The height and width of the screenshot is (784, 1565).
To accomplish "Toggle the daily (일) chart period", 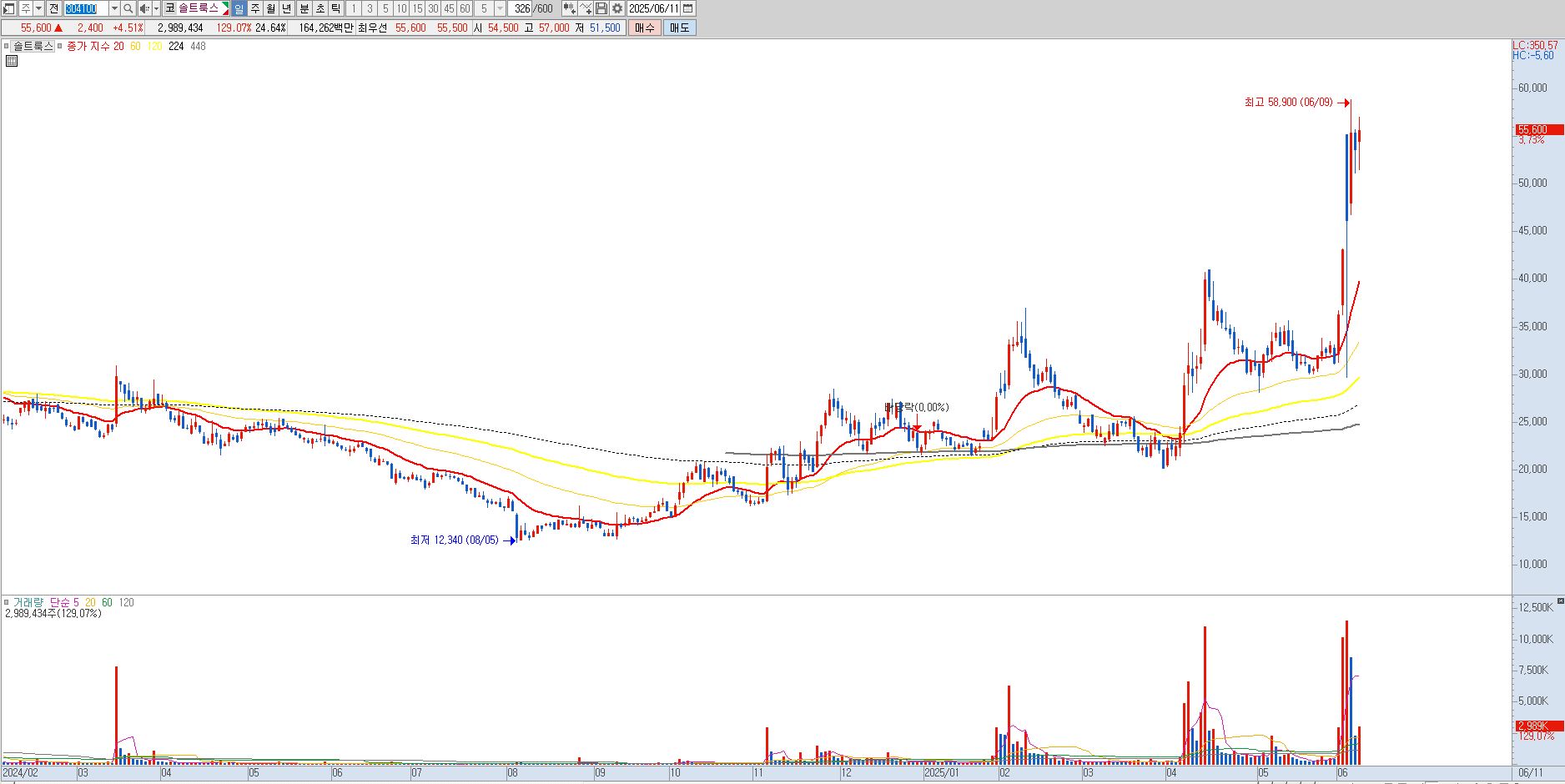I will click(239, 8).
